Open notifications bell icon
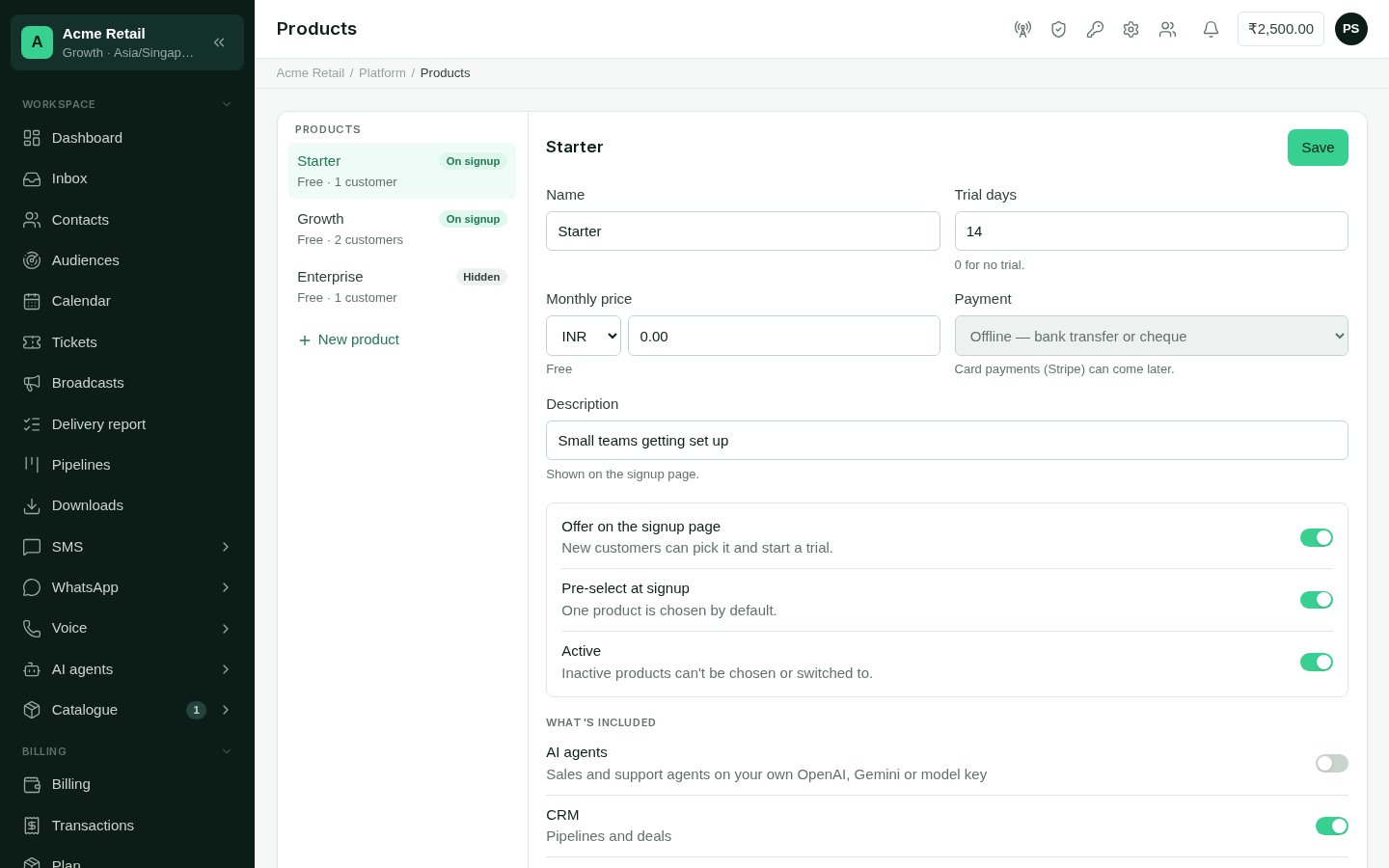This screenshot has width=1389, height=868. [1211, 29]
